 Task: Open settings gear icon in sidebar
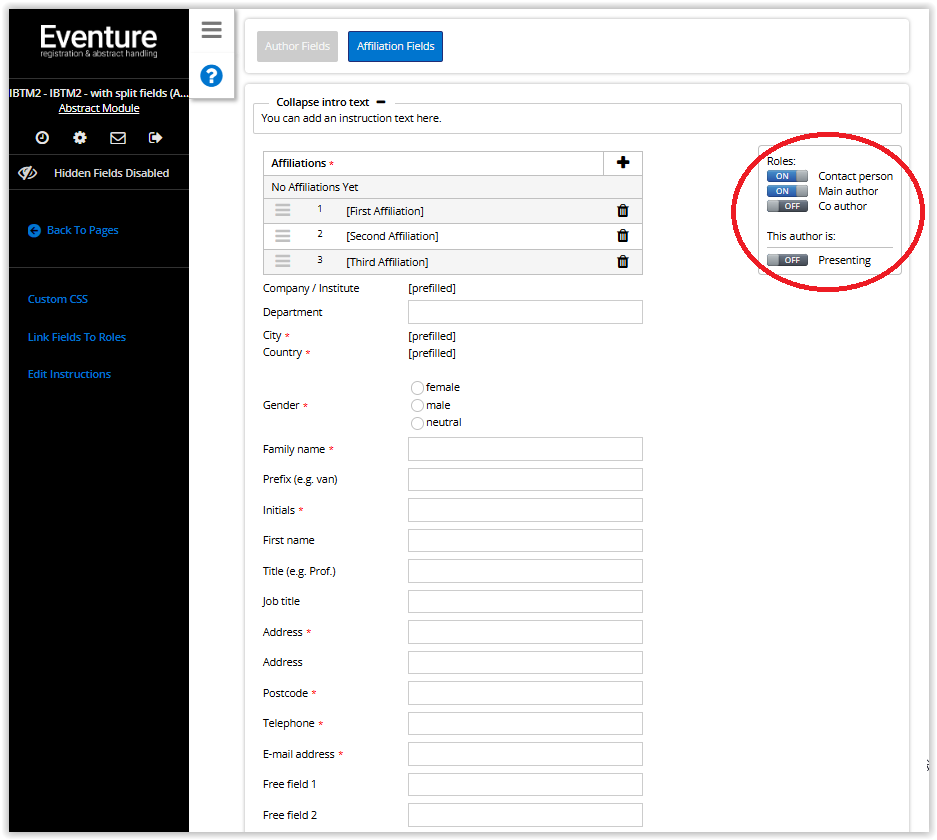tap(80, 138)
